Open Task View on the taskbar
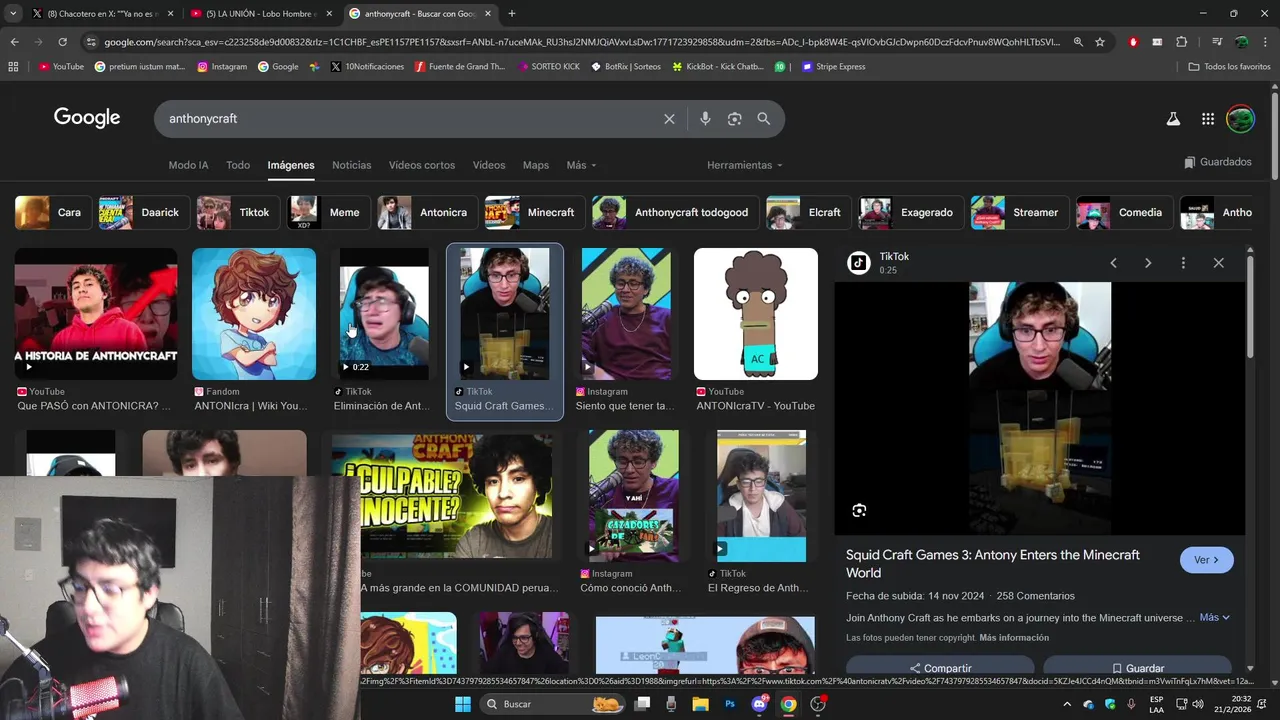Image resolution: width=1280 pixels, height=720 pixels. pyautogui.click(x=642, y=704)
